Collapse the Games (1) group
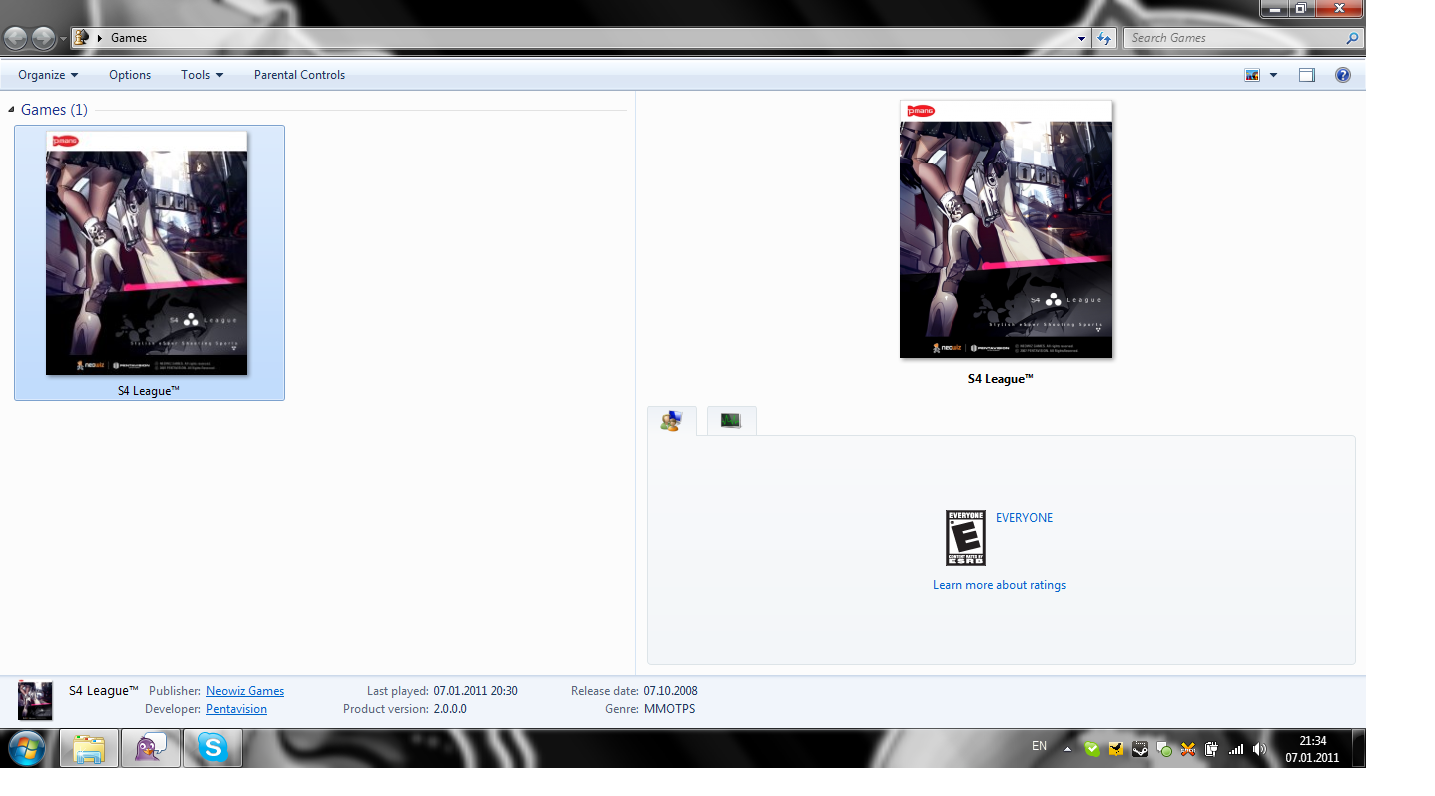The height and width of the screenshot is (796, 1435). (x=12, y=110)
